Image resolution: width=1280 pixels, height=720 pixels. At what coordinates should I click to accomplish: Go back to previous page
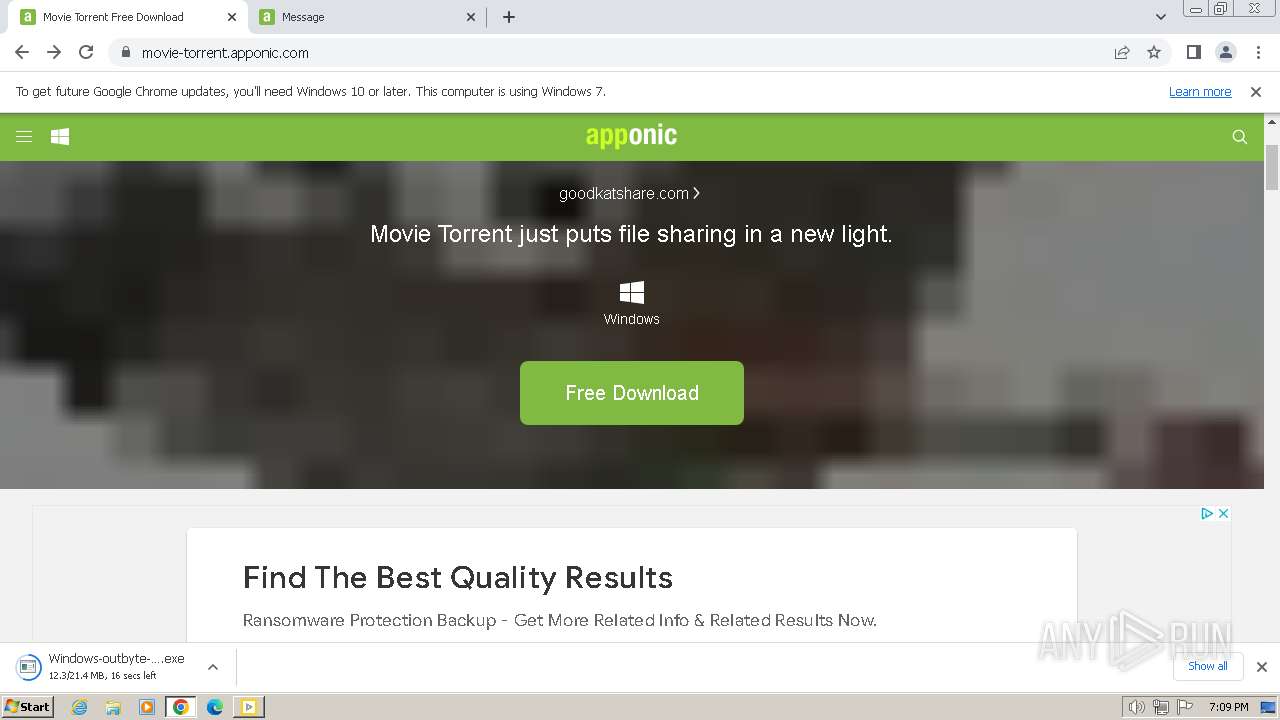(22, 52)
